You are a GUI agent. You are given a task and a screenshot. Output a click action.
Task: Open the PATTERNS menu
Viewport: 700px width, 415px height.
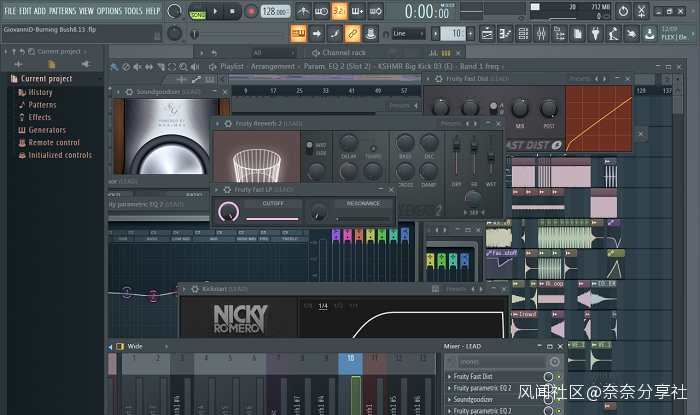coord(62,11)
